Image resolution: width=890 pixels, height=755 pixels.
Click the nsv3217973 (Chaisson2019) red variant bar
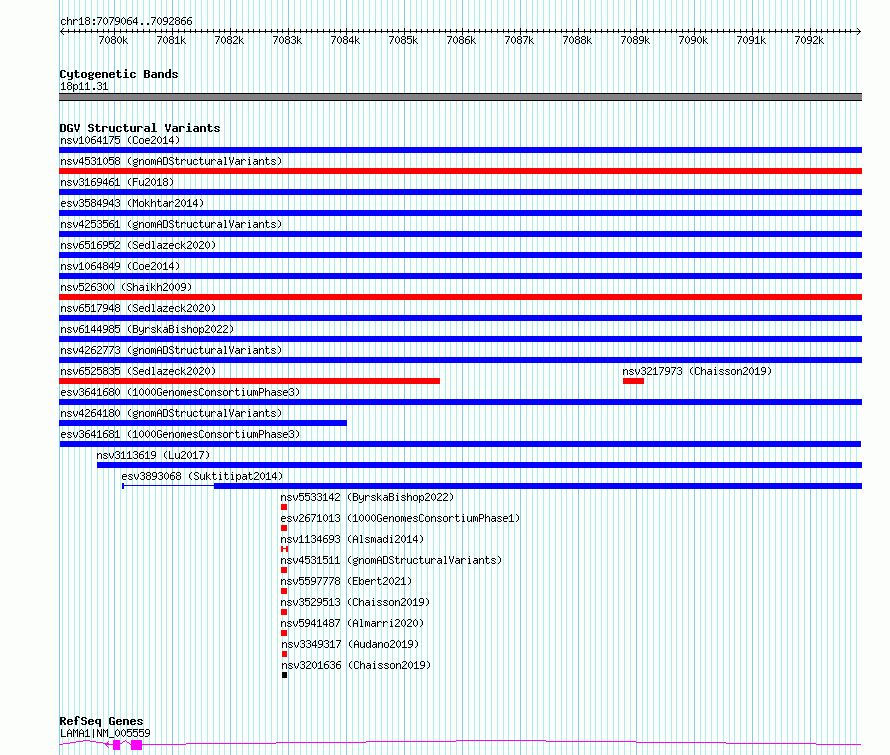tap(633, 381)
